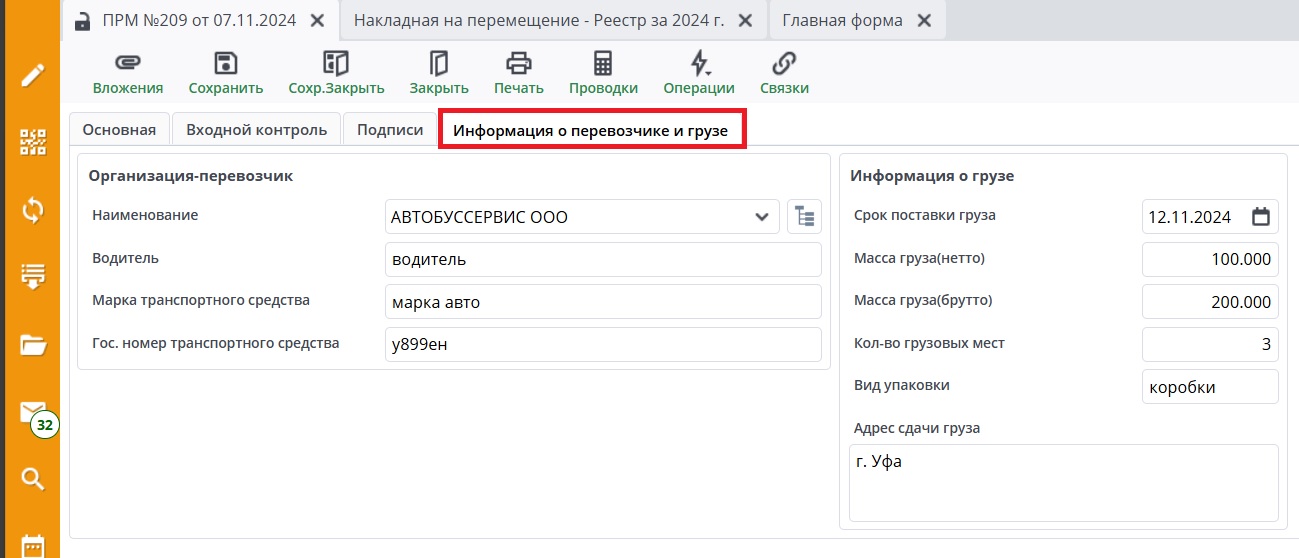
Task: Click the Адрес сдачи груза text area
Action: click(1063, 483)
